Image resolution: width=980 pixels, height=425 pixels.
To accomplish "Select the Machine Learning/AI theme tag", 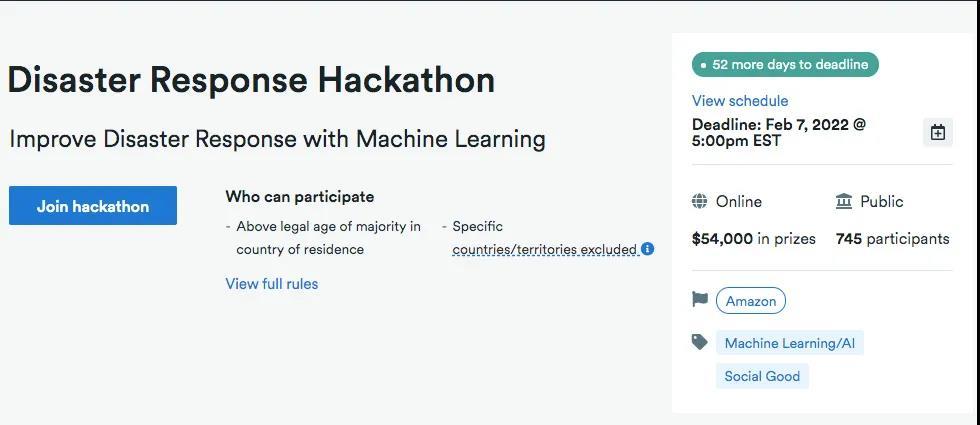I will tap(789, 343).
